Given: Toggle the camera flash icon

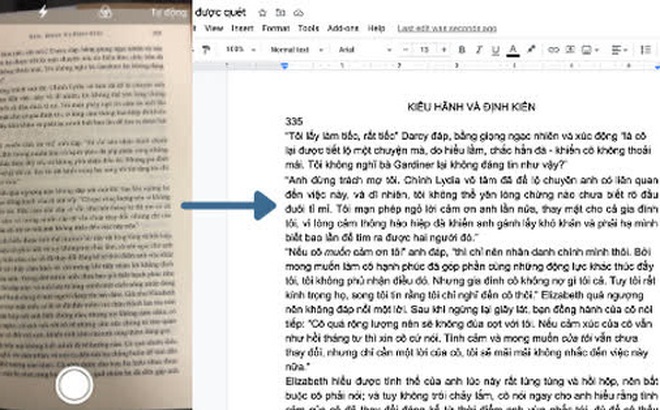Looking at the screenshot, I should (43, 11).
